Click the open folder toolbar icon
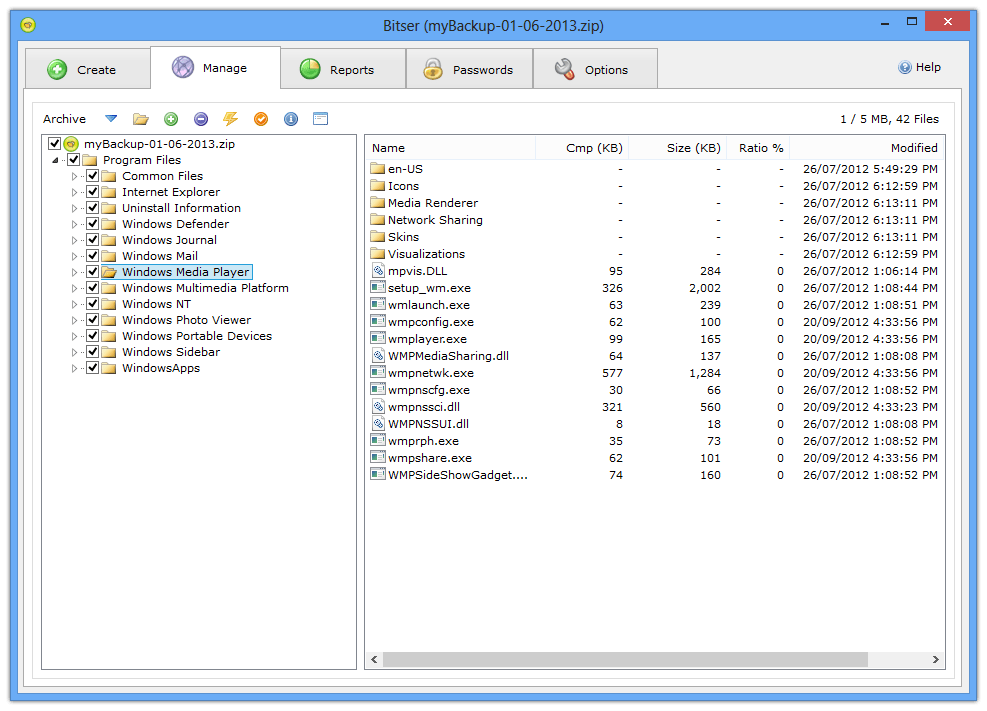This screenshot has height=711, width=987. tap(140, 119)
